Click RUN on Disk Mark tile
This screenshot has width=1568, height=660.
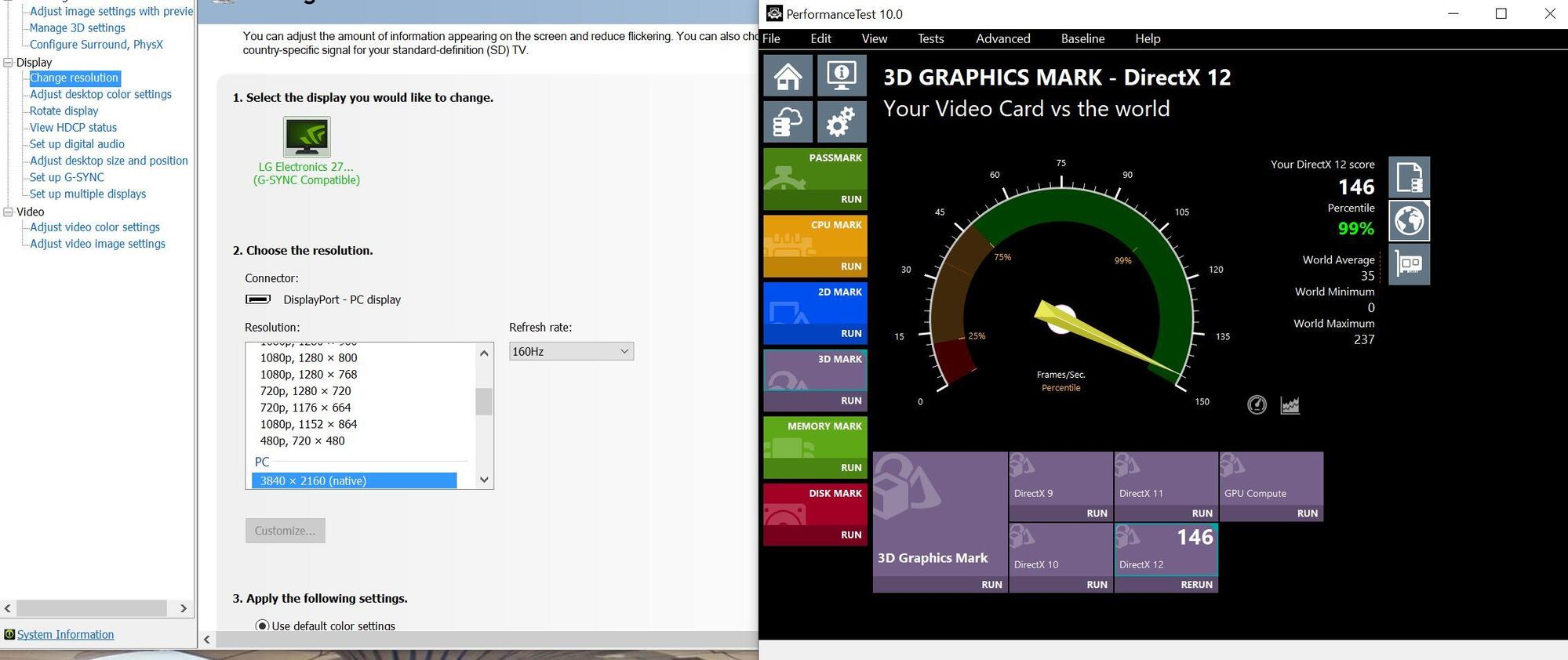(851, 535)
